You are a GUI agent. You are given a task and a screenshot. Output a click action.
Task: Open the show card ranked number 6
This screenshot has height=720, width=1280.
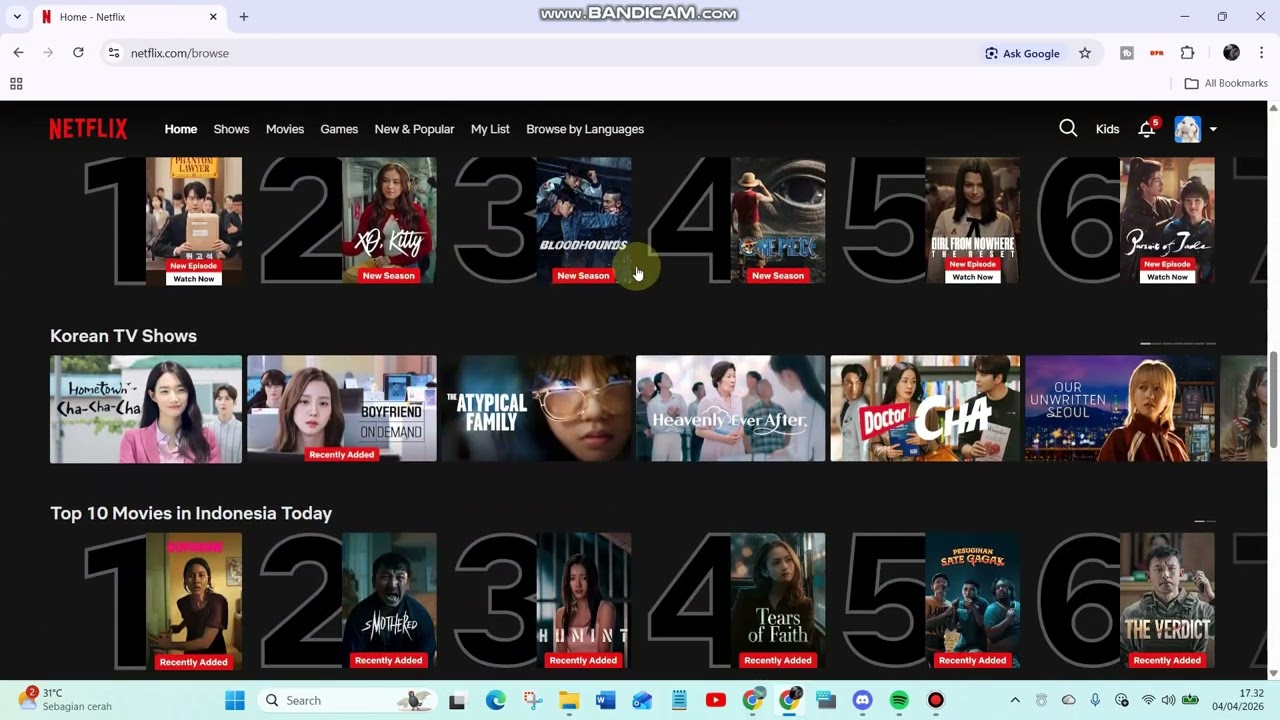click(x=1167, y=221)
